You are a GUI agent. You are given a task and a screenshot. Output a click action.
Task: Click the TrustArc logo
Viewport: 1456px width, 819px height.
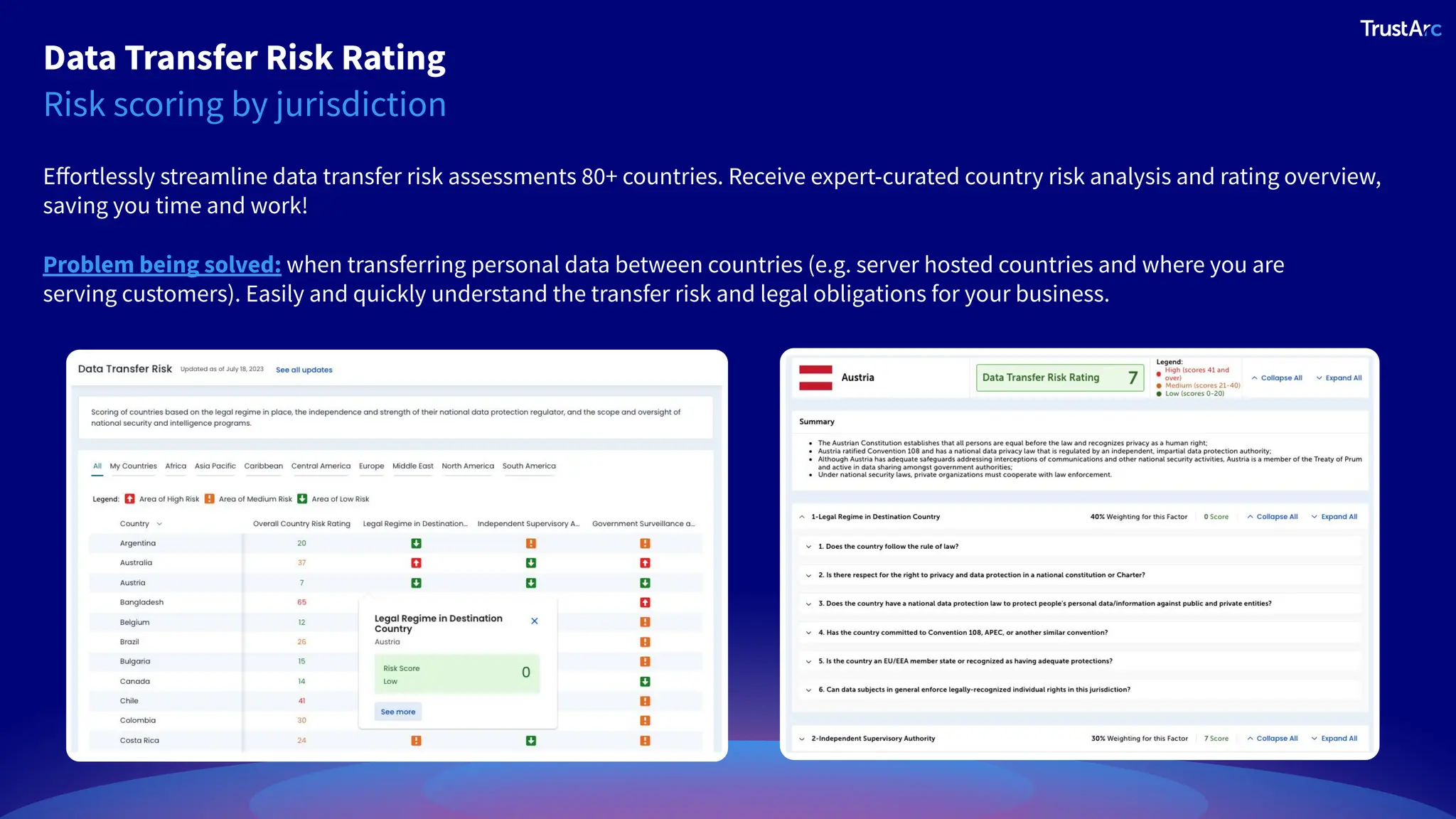(1401, 28)
